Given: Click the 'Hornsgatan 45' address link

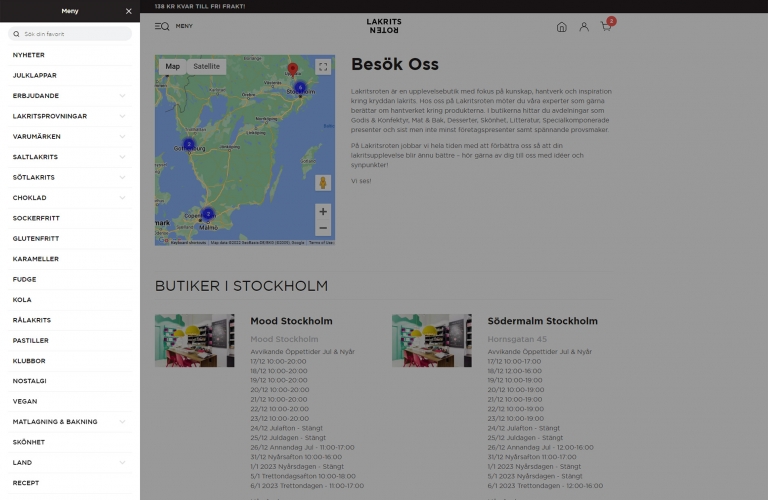Looking at the screenshot, I should tap(517, 339).
